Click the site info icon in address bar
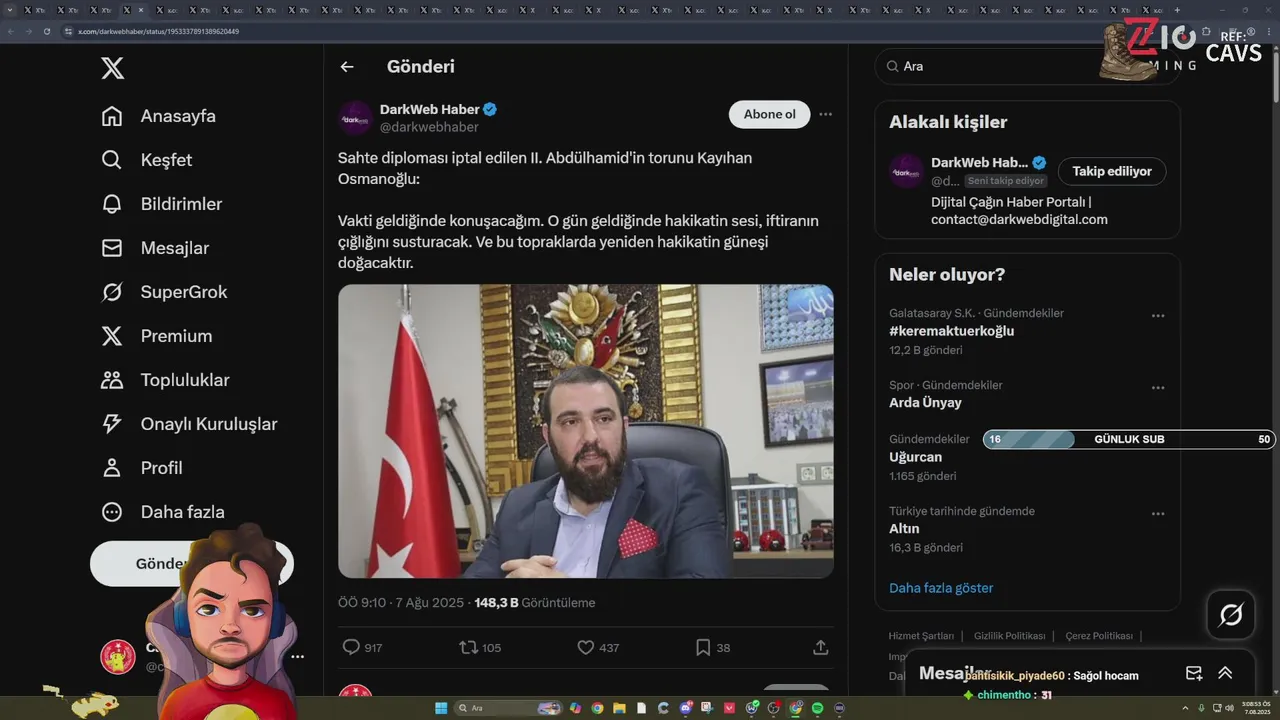Viewport: 1280px width, 720px height. tap(68, 31)
